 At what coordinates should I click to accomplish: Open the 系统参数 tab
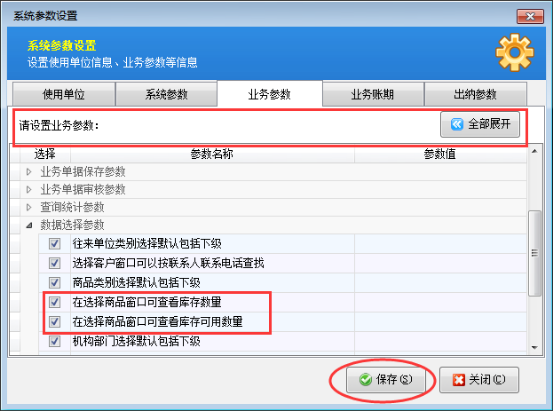tap(166, 94)
